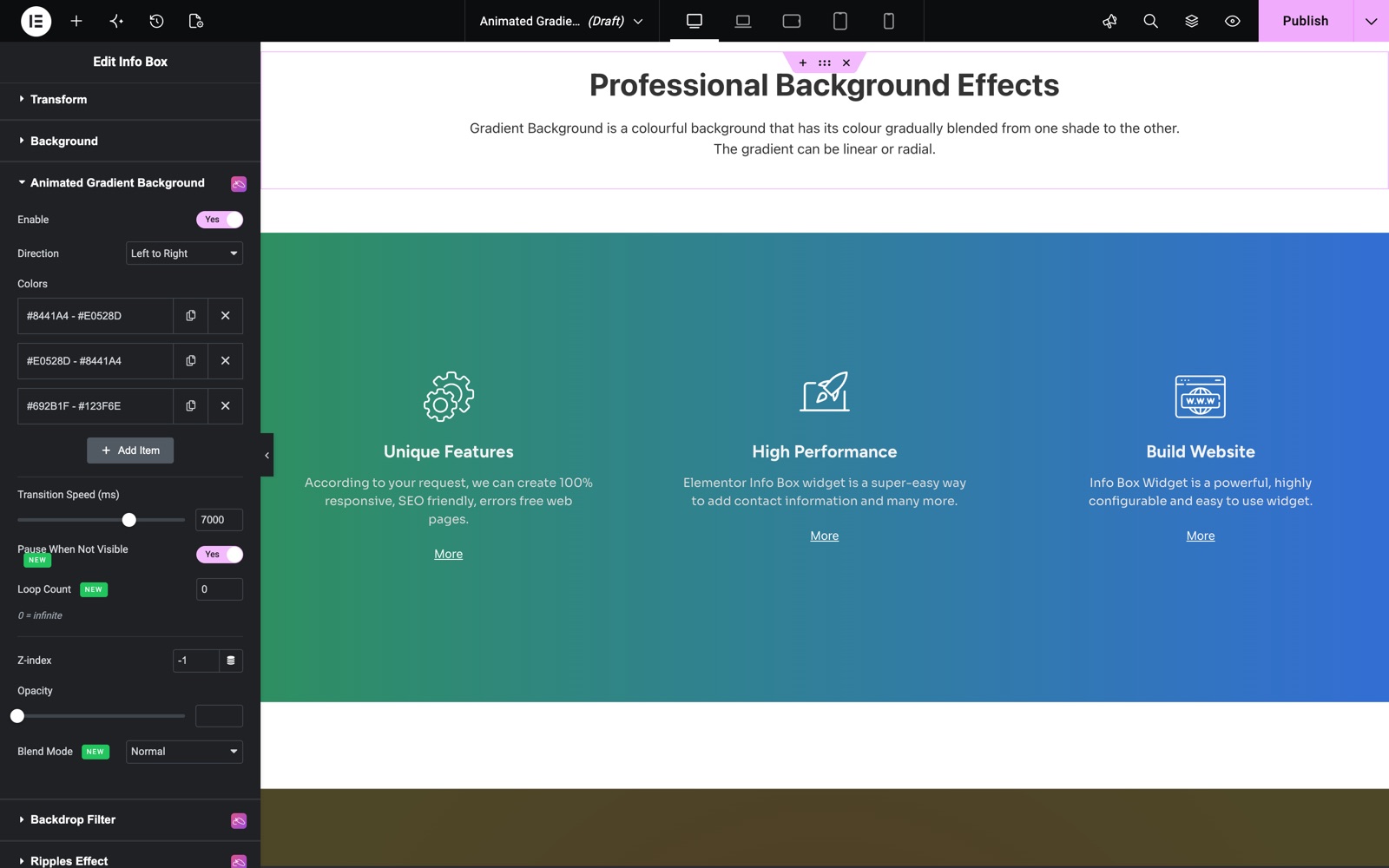Open the page title document dropdown

coord(562,21)
